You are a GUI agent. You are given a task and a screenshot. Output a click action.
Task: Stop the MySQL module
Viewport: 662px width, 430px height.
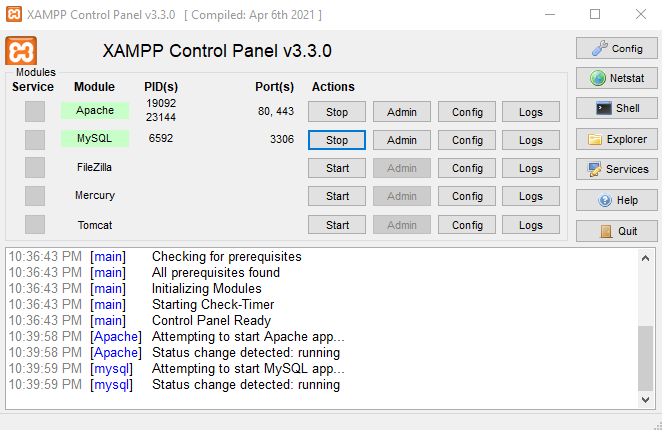click(x=337, y=140)
